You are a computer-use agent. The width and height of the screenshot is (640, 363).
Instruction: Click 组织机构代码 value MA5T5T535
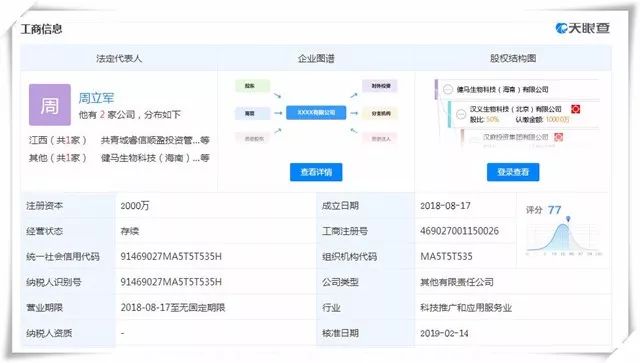[446, 256]
